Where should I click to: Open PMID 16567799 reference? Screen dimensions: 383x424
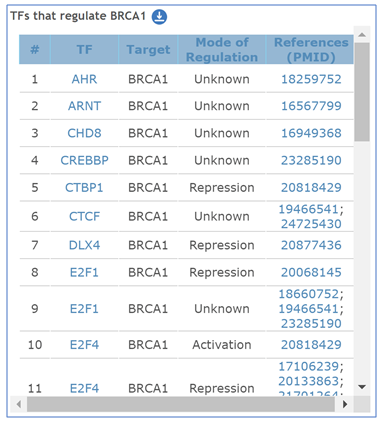tap(311, 106)
